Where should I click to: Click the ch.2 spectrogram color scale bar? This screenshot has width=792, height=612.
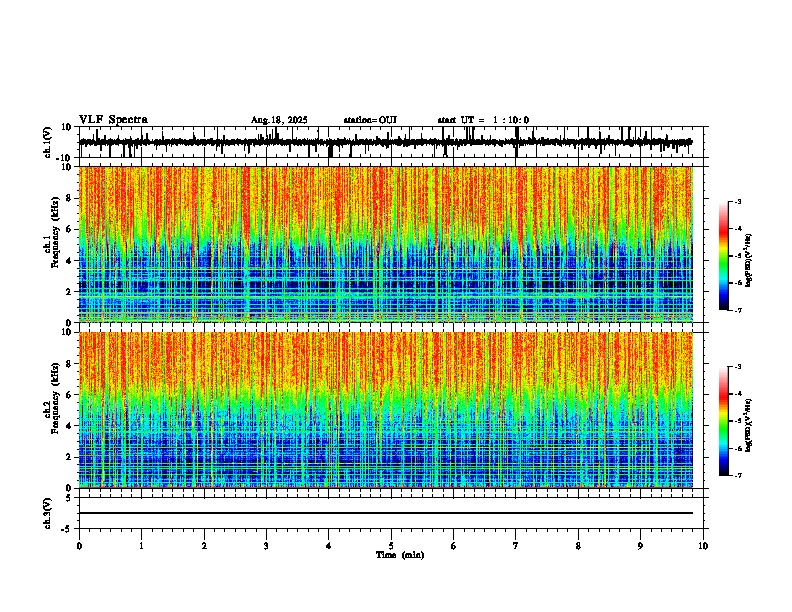(723, 421)
